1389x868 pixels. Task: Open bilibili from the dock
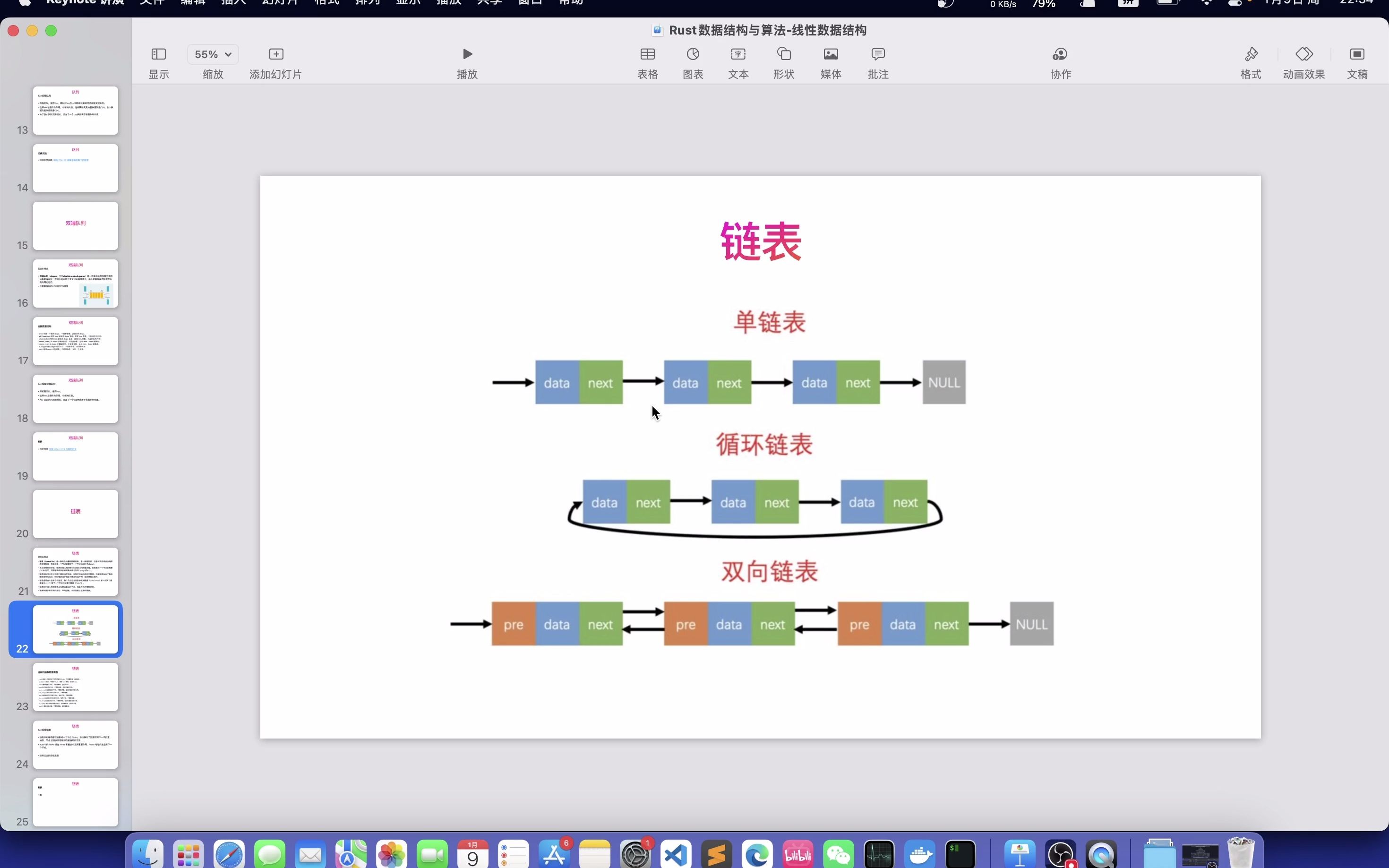(797, 854)
